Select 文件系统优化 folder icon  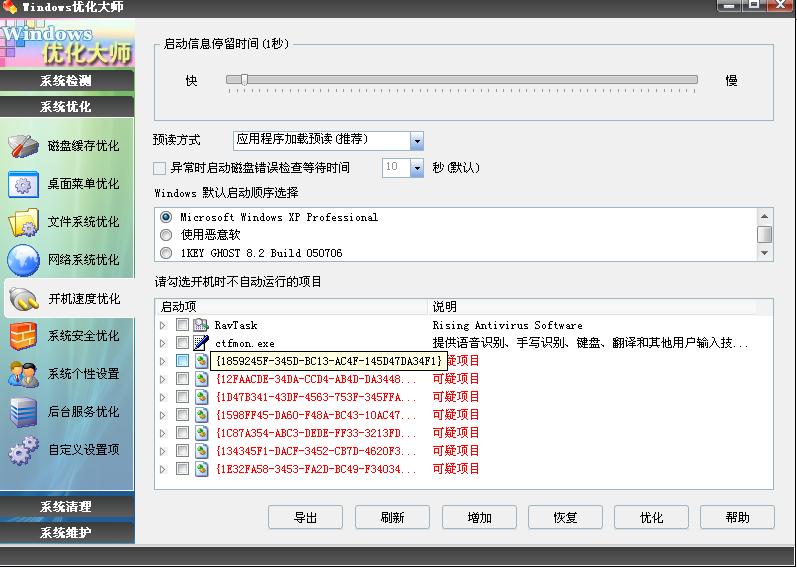(x=23, y=222)
